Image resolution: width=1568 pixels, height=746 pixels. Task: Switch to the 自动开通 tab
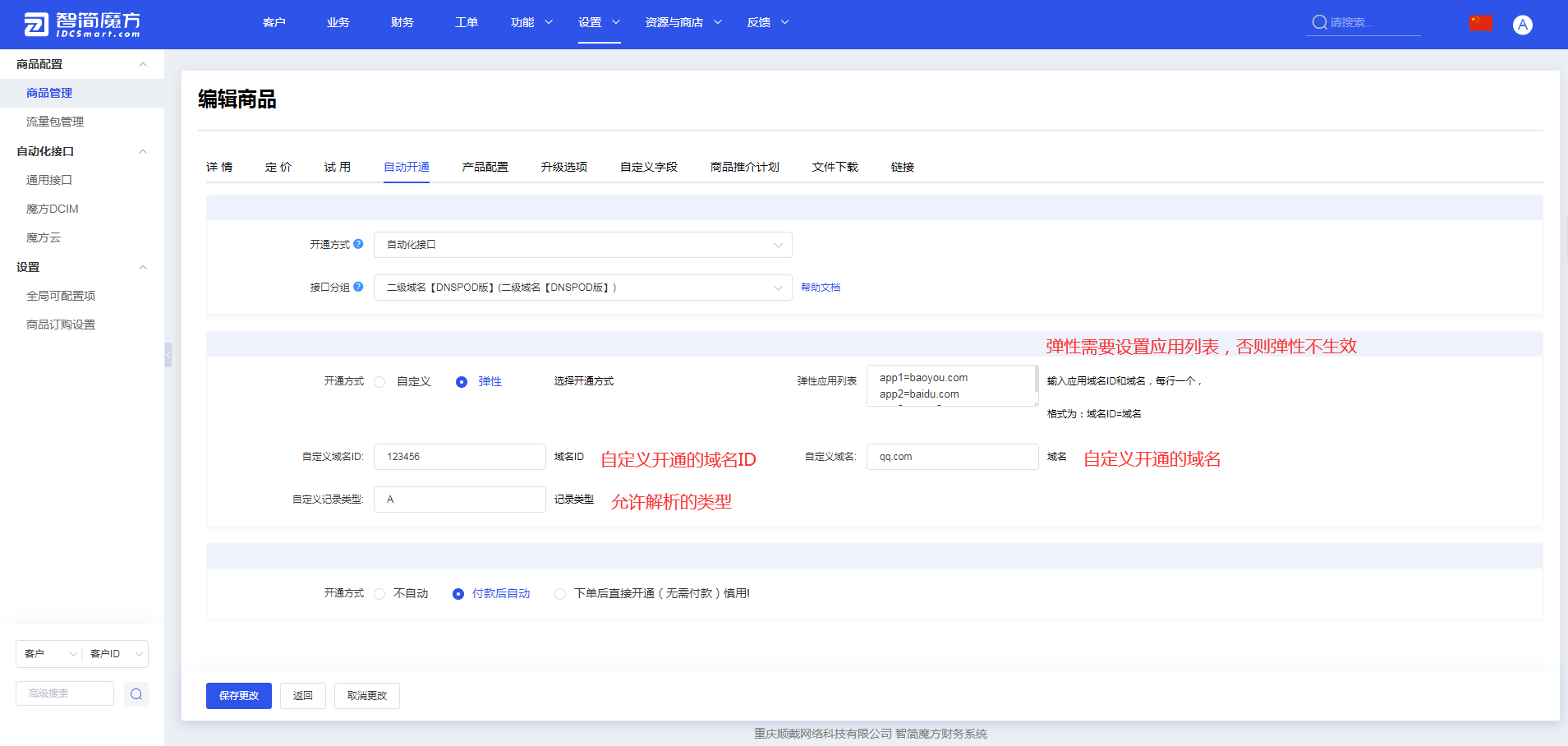407,167
